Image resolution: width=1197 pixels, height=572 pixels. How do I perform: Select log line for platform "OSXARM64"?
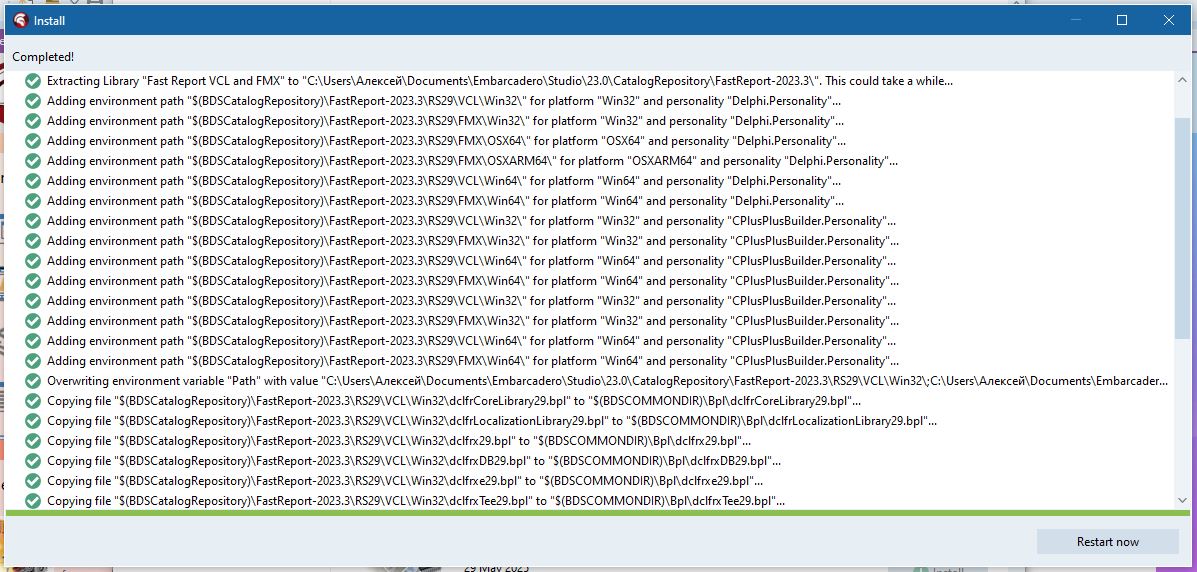[473, 161]
